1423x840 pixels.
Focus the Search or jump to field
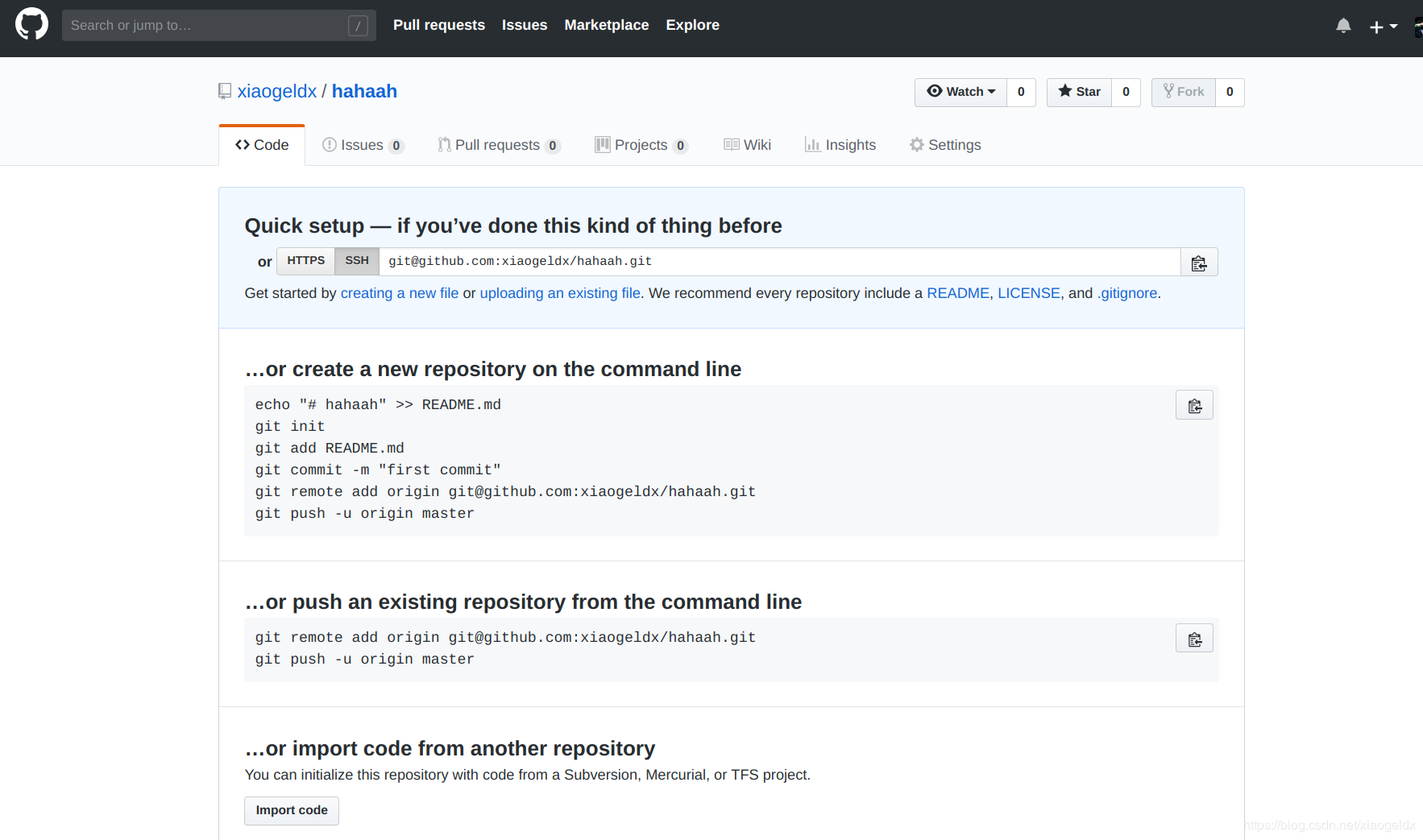coord(219,26)
